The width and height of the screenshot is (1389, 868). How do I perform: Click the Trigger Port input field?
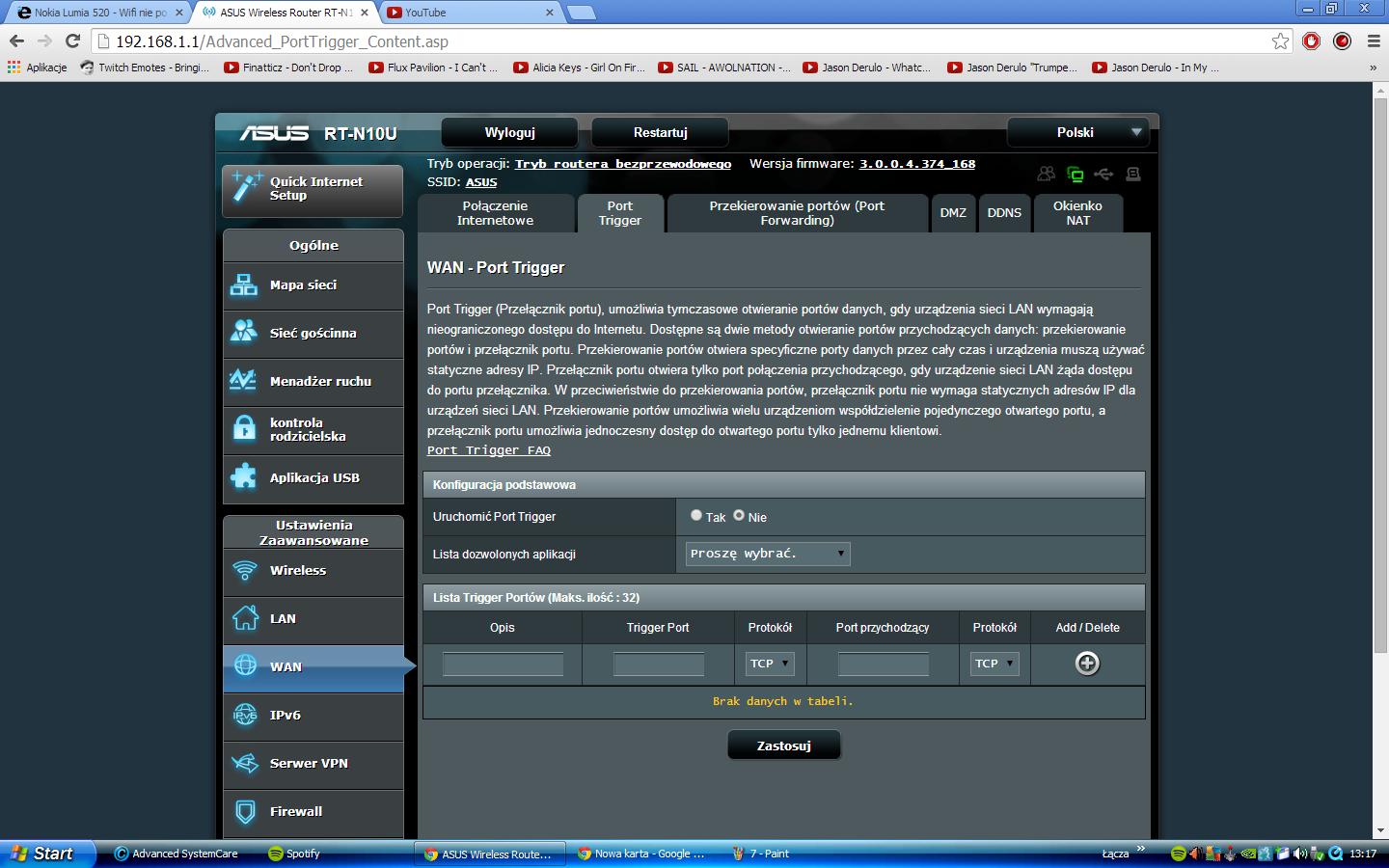coord(659,664)
